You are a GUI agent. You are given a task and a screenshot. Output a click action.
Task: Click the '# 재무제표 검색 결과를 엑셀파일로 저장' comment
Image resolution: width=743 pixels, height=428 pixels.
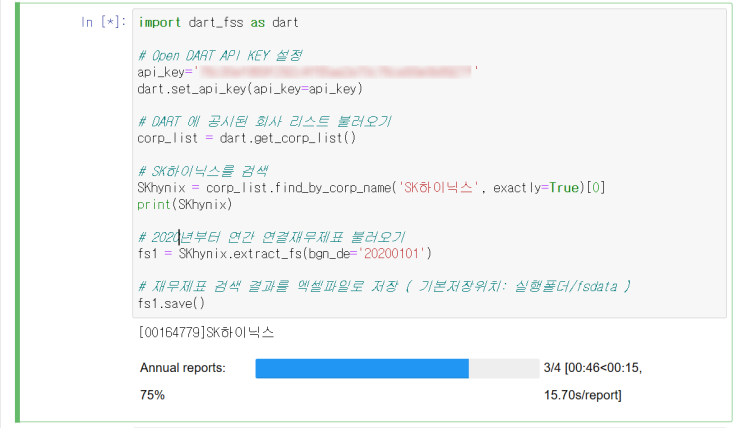click(x=384, y=287)
